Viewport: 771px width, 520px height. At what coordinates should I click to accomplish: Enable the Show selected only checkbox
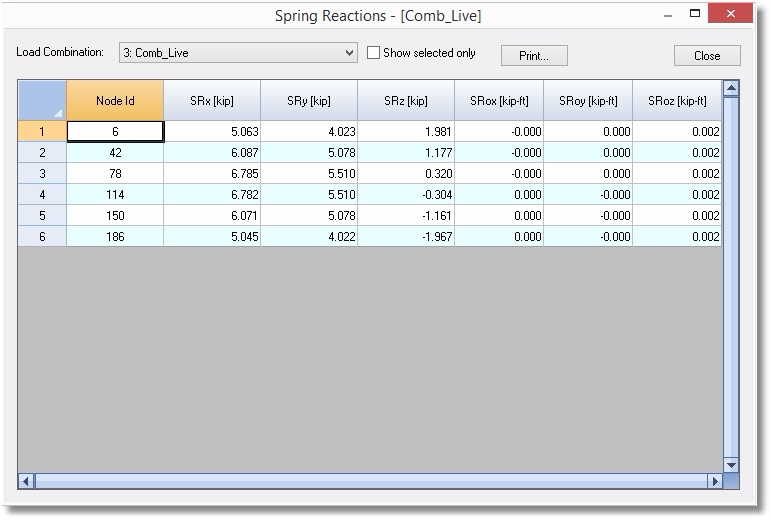point(374,53)
